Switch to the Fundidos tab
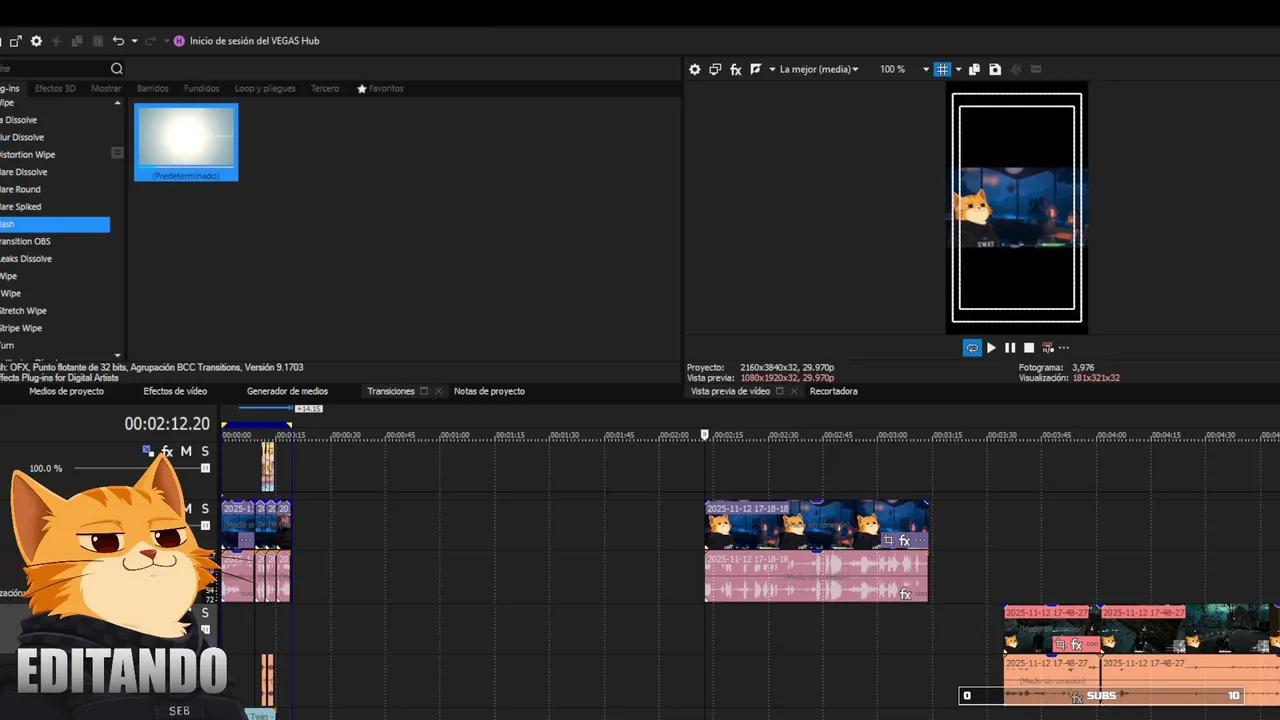1280x720 pixels. coord(201,88)
